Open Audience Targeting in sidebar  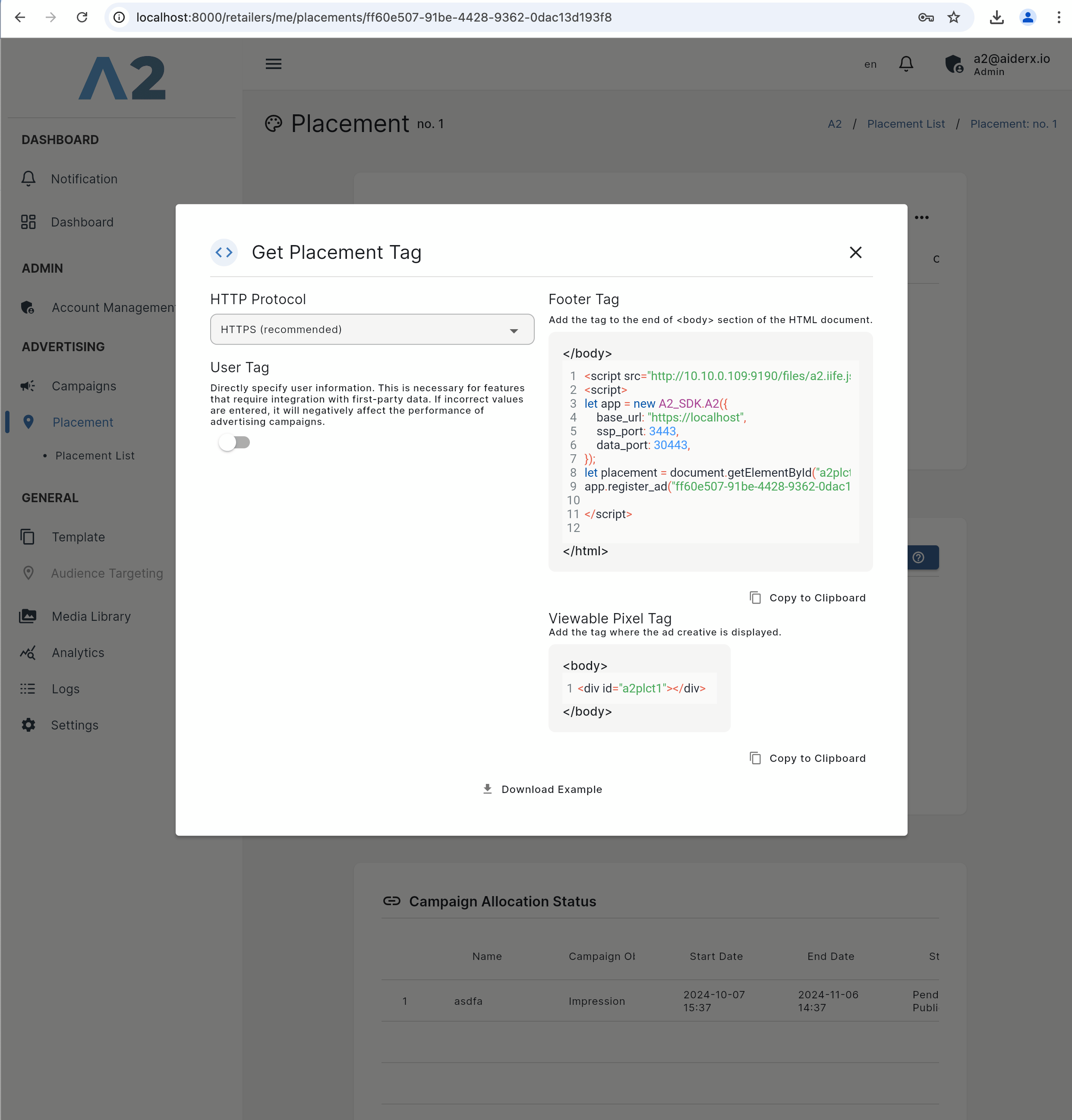click(x=107, y=573)
